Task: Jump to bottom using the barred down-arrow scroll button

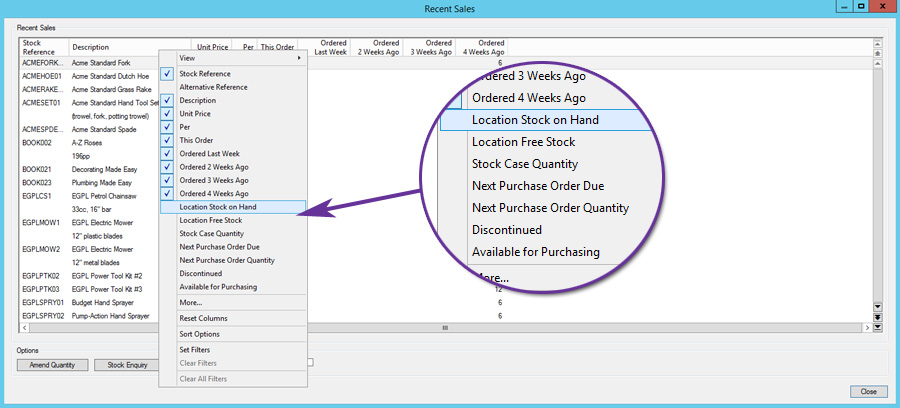Action: coord(876,327)
